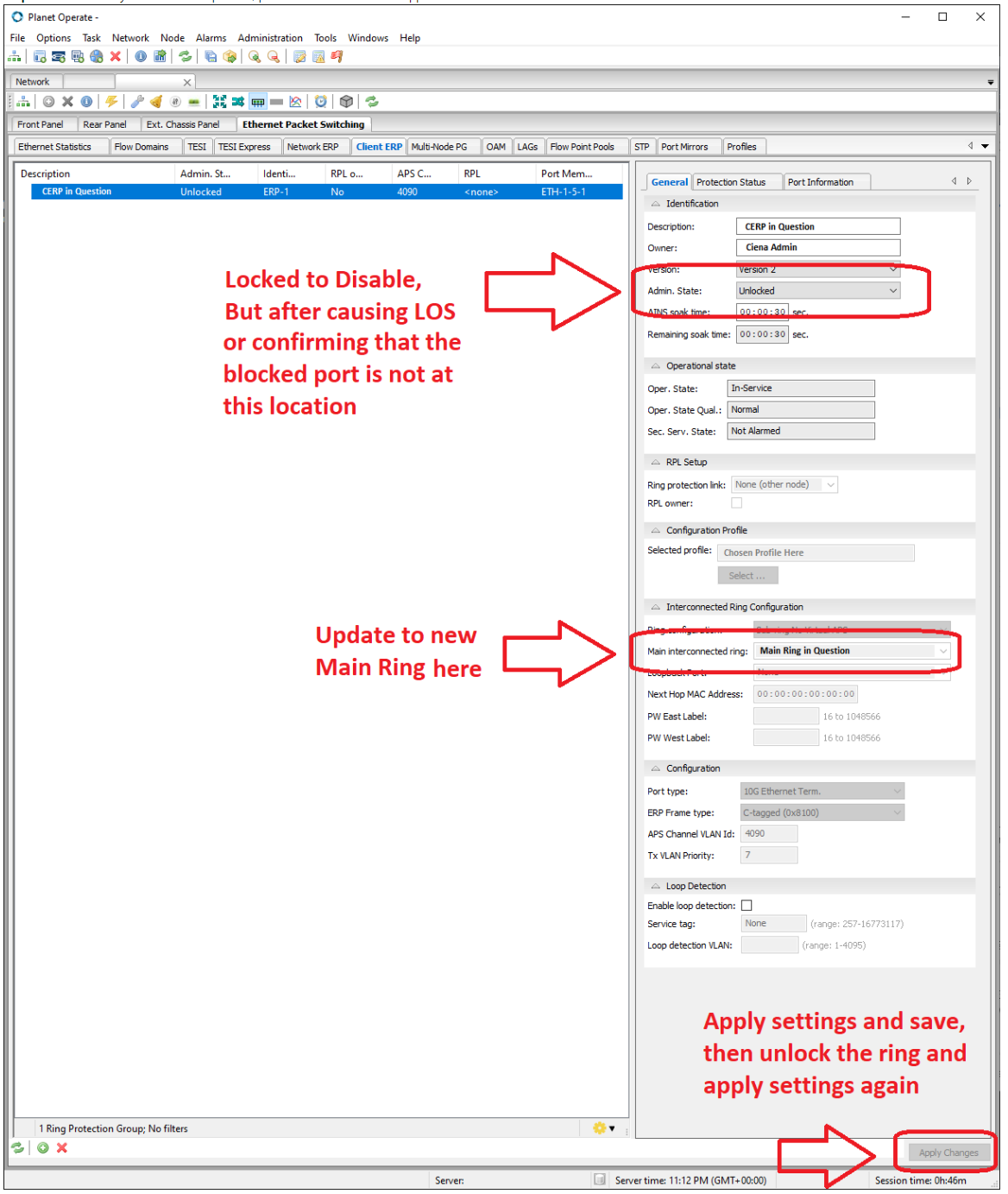This screenshot has height=1194, width=1008.
Task: Click the APS Channel VLAN Id input field
Action: click(x=767, y=833)
